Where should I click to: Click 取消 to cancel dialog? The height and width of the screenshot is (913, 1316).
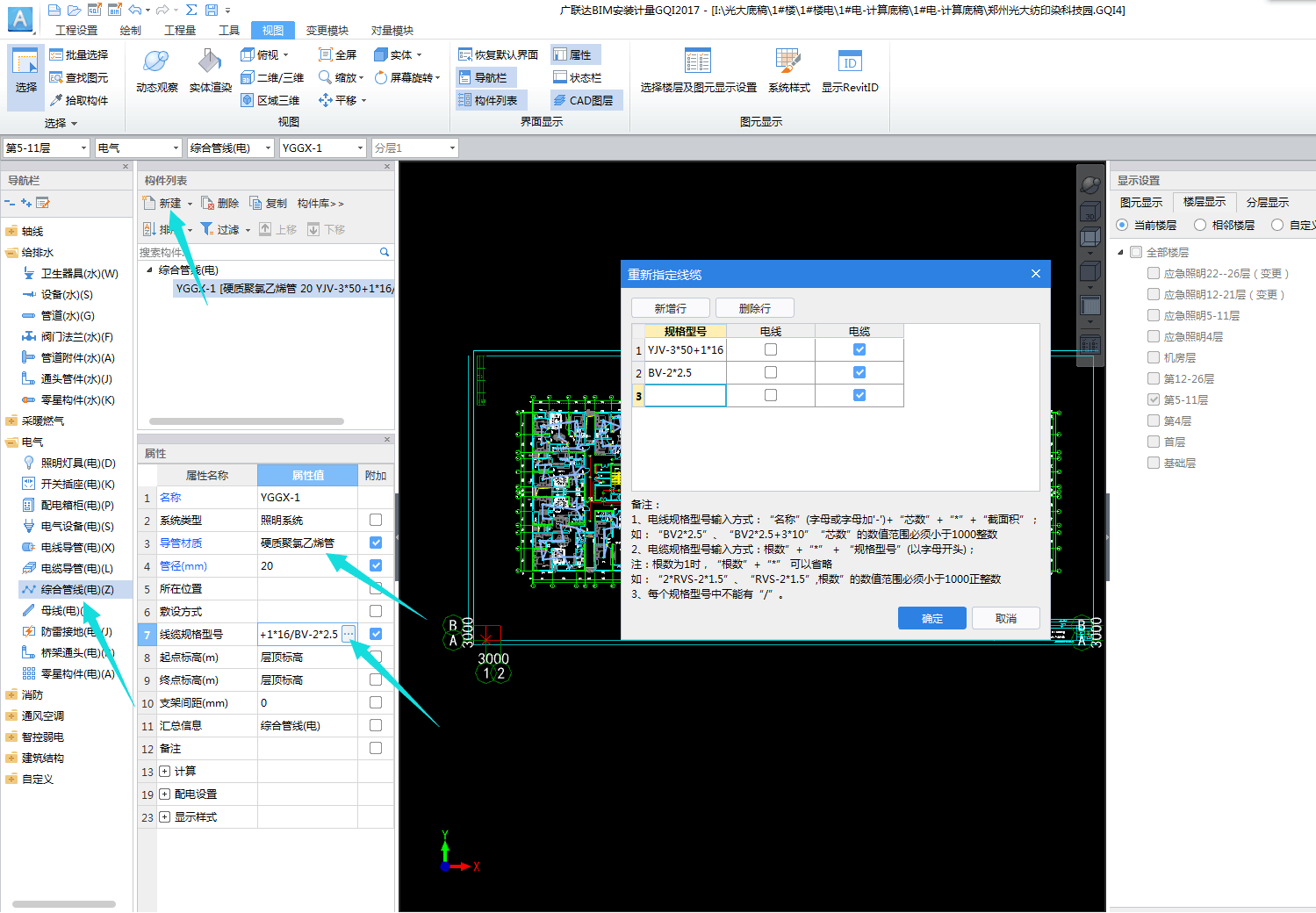[x=1006, y=618]
